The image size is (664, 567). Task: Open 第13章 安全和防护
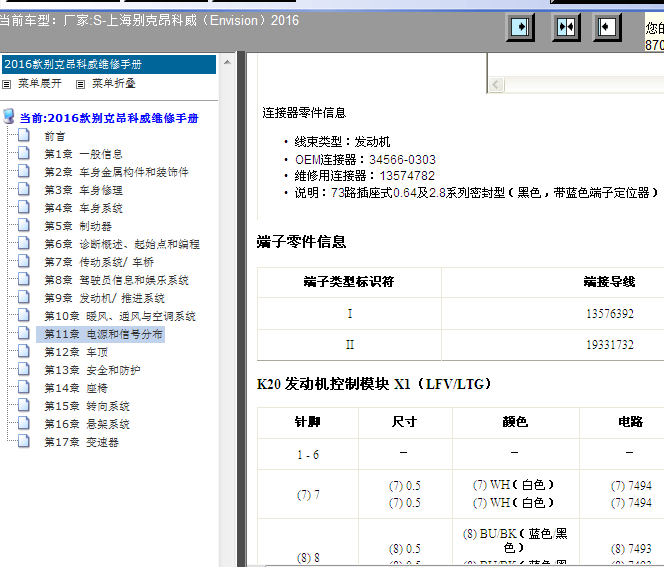pos(92,370)
